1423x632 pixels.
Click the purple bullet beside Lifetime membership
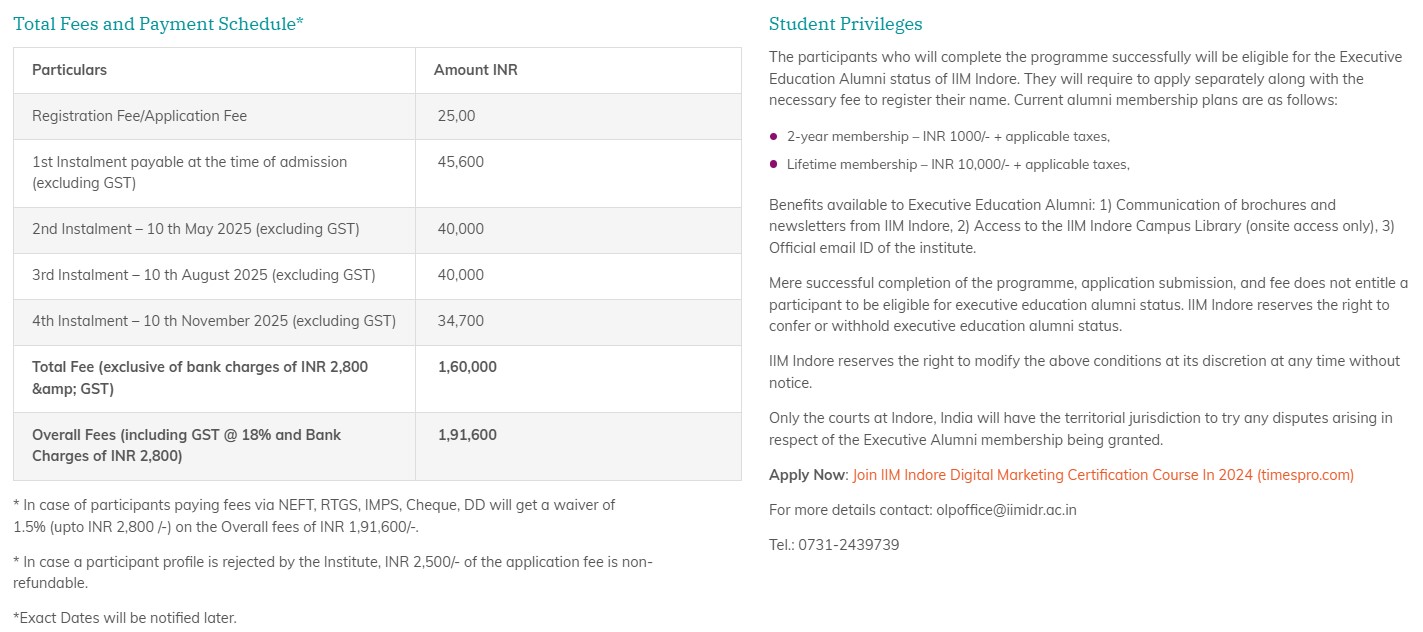tap(773, 164)
